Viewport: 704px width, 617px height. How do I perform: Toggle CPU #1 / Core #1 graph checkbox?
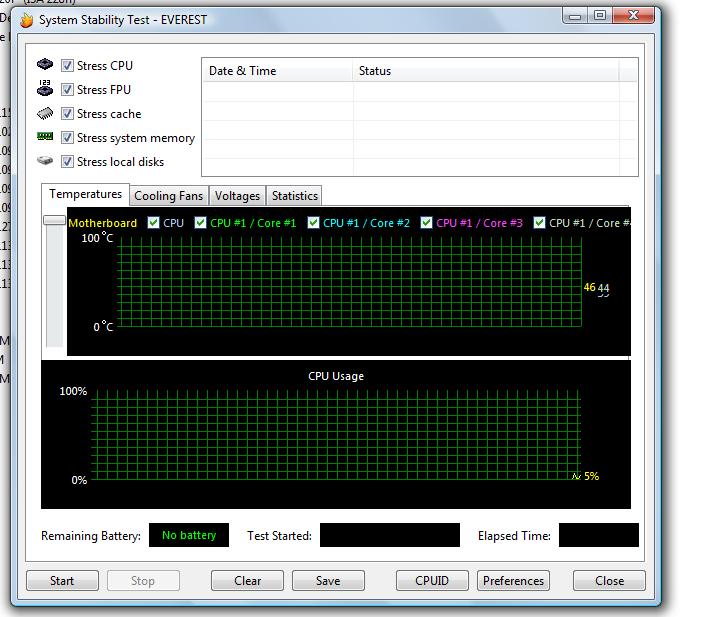(x=200, y=223)
